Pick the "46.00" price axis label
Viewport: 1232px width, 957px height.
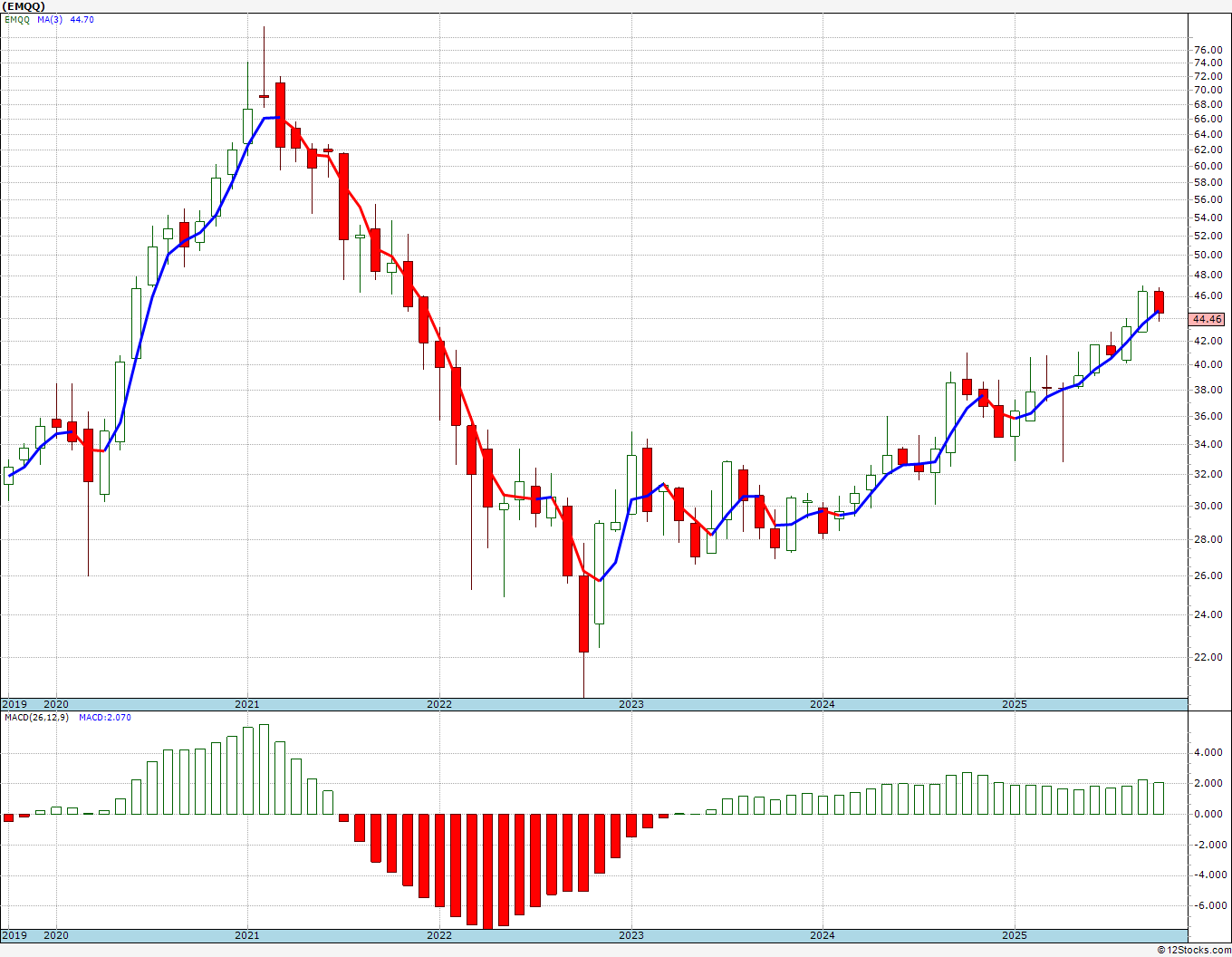(x=1208, y=295)
